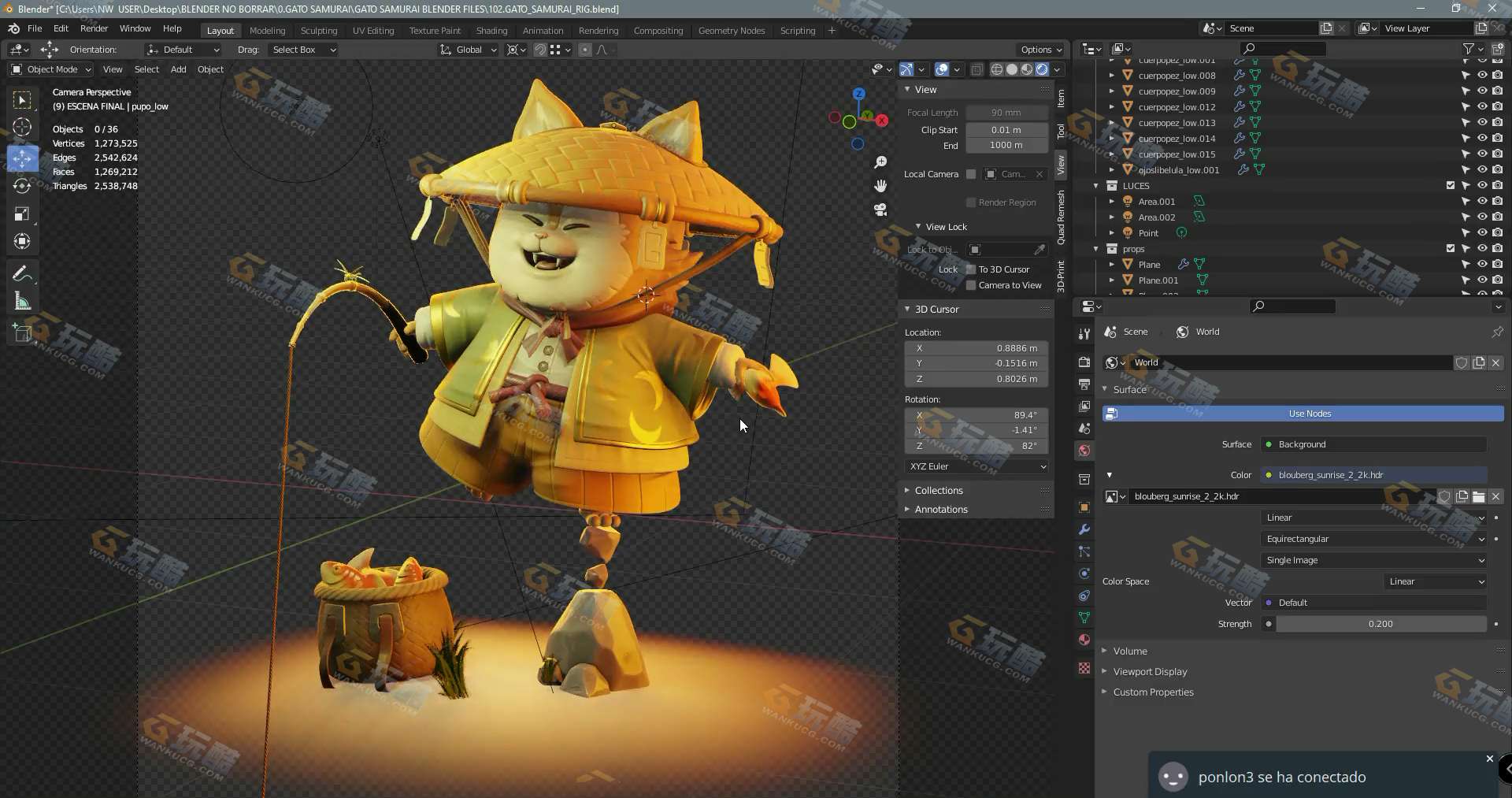Click the Use Nodes button
Screen dimensions: 1512x798
1303,414
